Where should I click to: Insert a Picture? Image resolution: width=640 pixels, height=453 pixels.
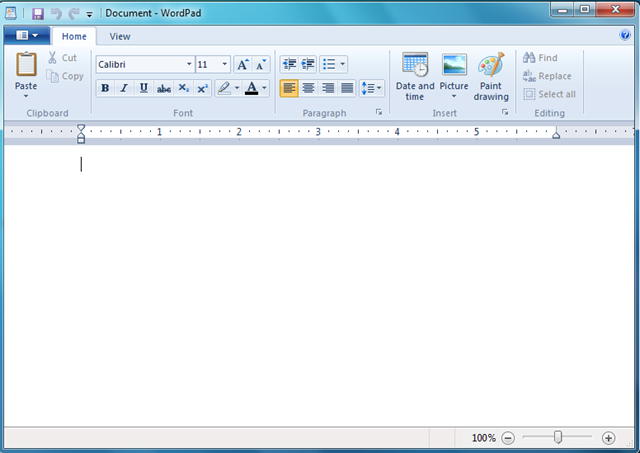point(454,72)
